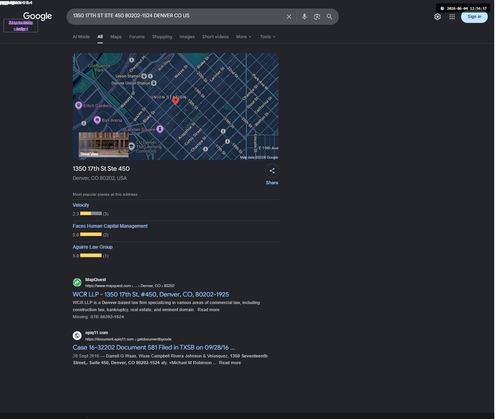
Task: Click Ball Arena map marker
Action: pyautogui.click(x=97, y=120)
